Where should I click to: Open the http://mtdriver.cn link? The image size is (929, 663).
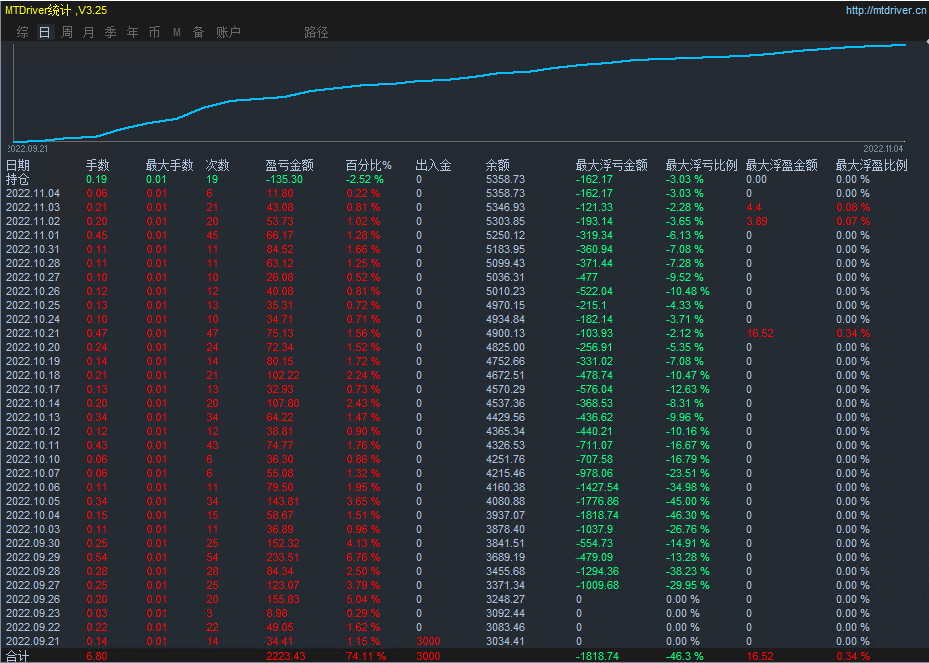click(886, 10)
